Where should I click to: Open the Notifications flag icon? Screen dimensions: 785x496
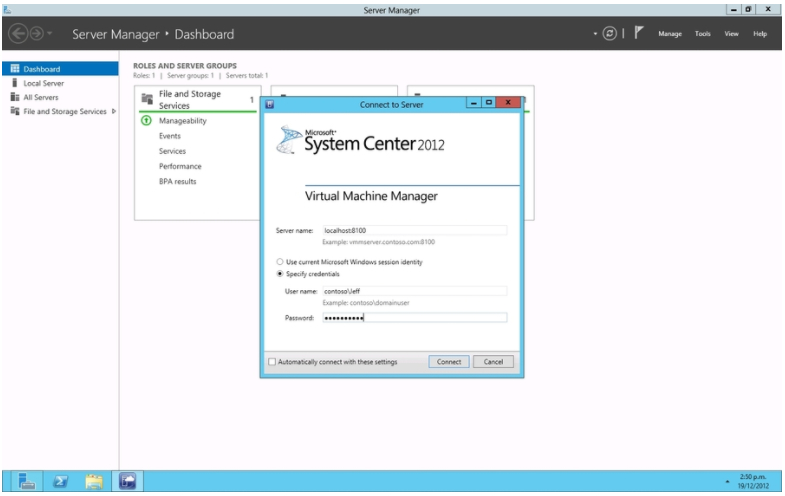pyautogui.click(x=638, y=33)
